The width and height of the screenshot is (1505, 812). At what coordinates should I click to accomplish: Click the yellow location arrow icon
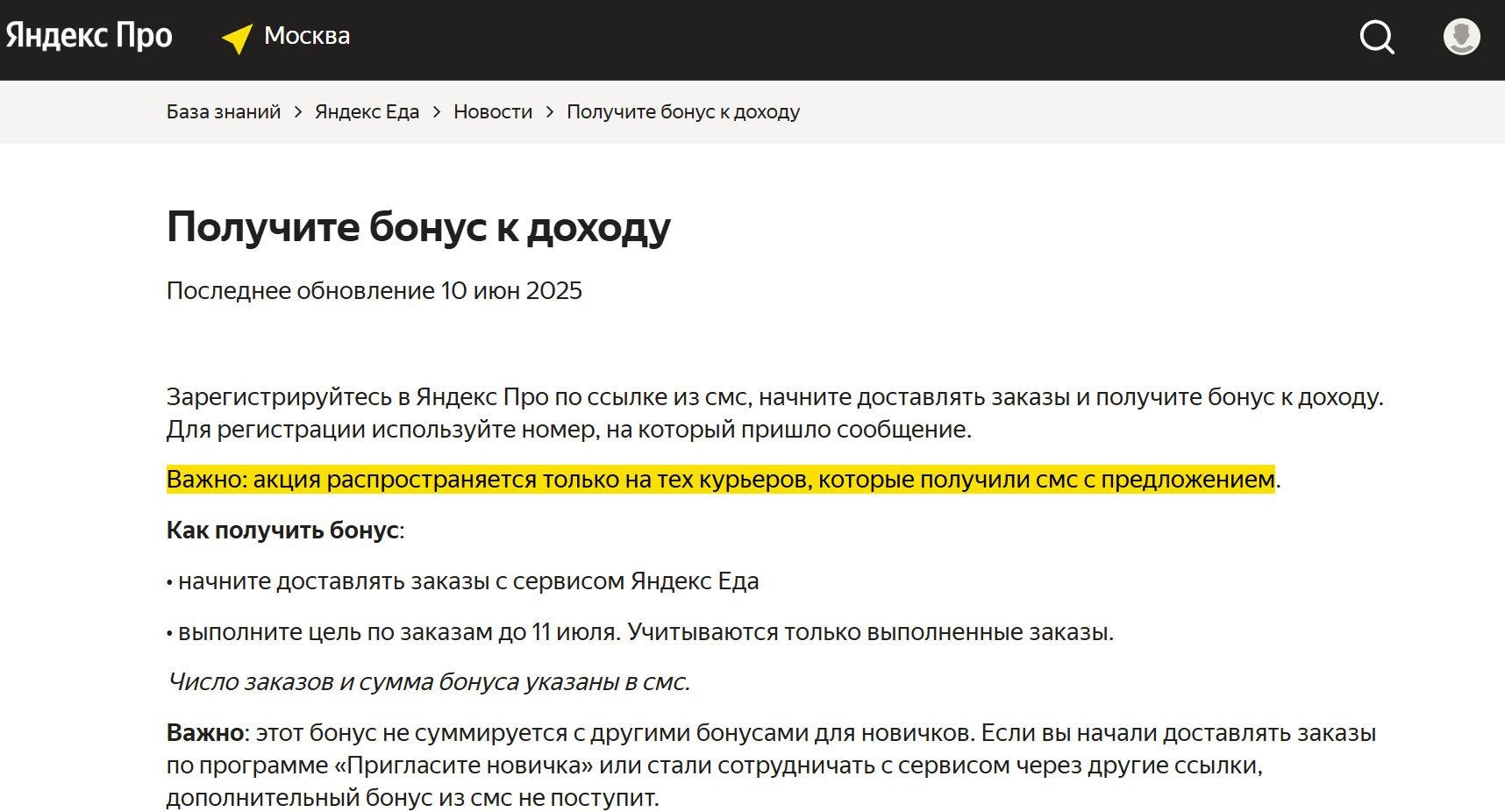(238, 38)
